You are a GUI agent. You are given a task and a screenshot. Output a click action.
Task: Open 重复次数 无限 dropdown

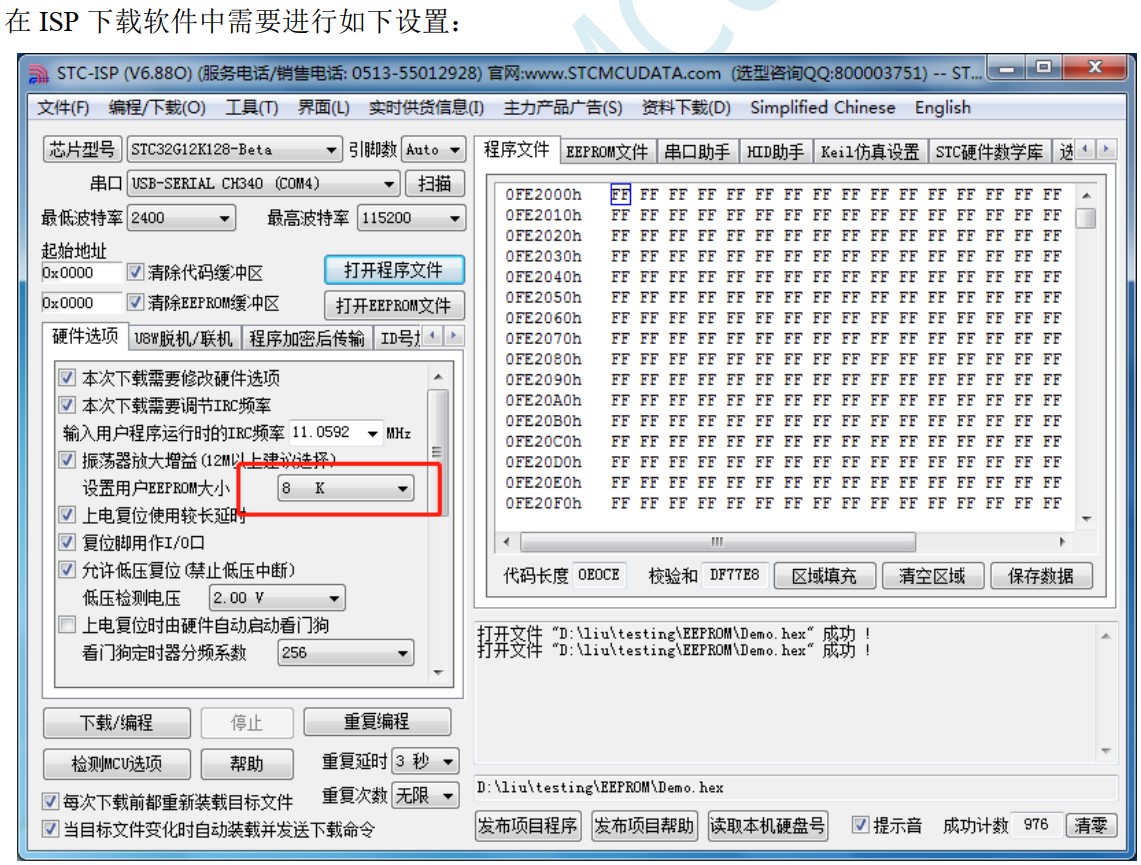[x=426, y=796]
